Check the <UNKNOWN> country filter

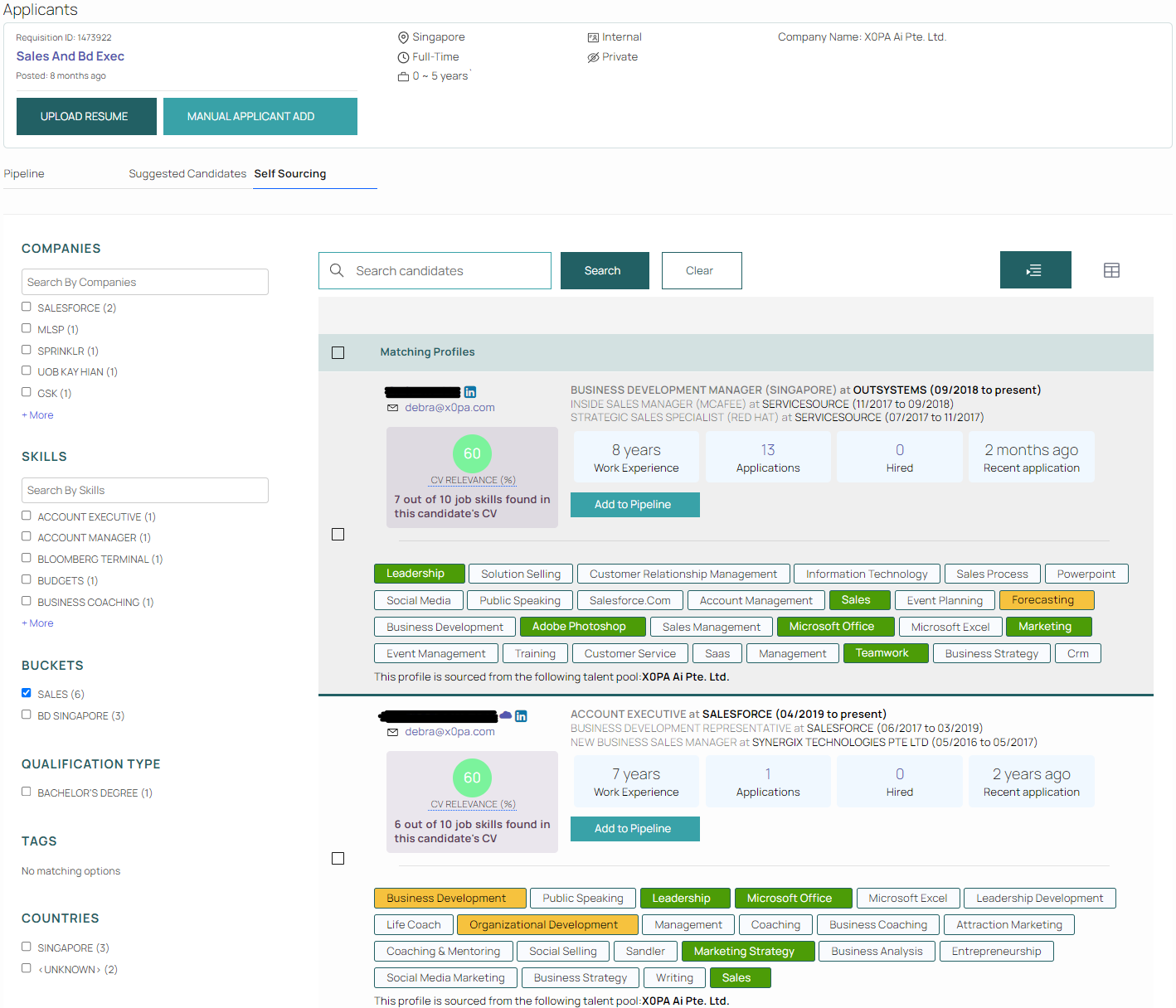27,968
